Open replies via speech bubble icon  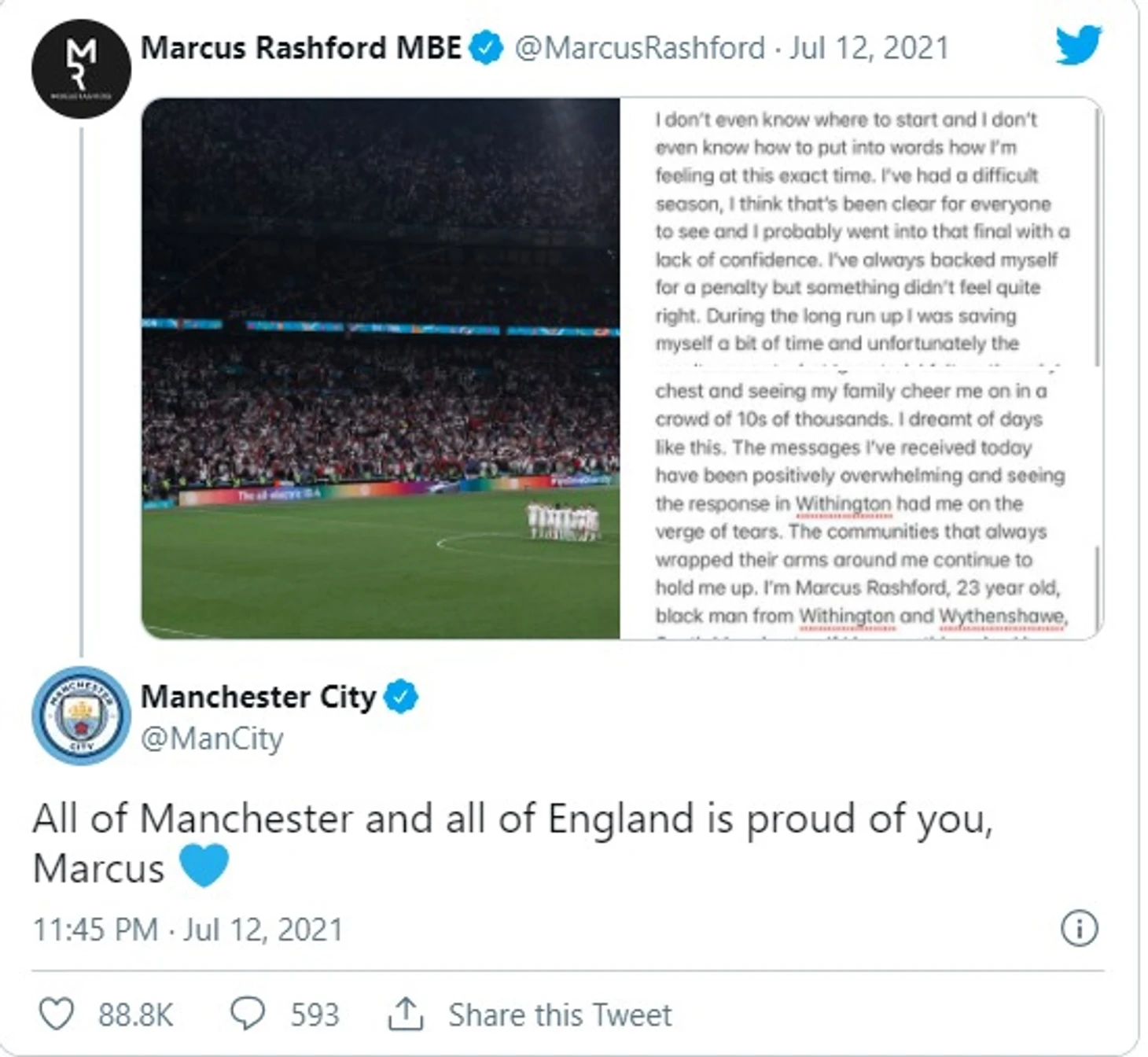[x=247, y=1014]
